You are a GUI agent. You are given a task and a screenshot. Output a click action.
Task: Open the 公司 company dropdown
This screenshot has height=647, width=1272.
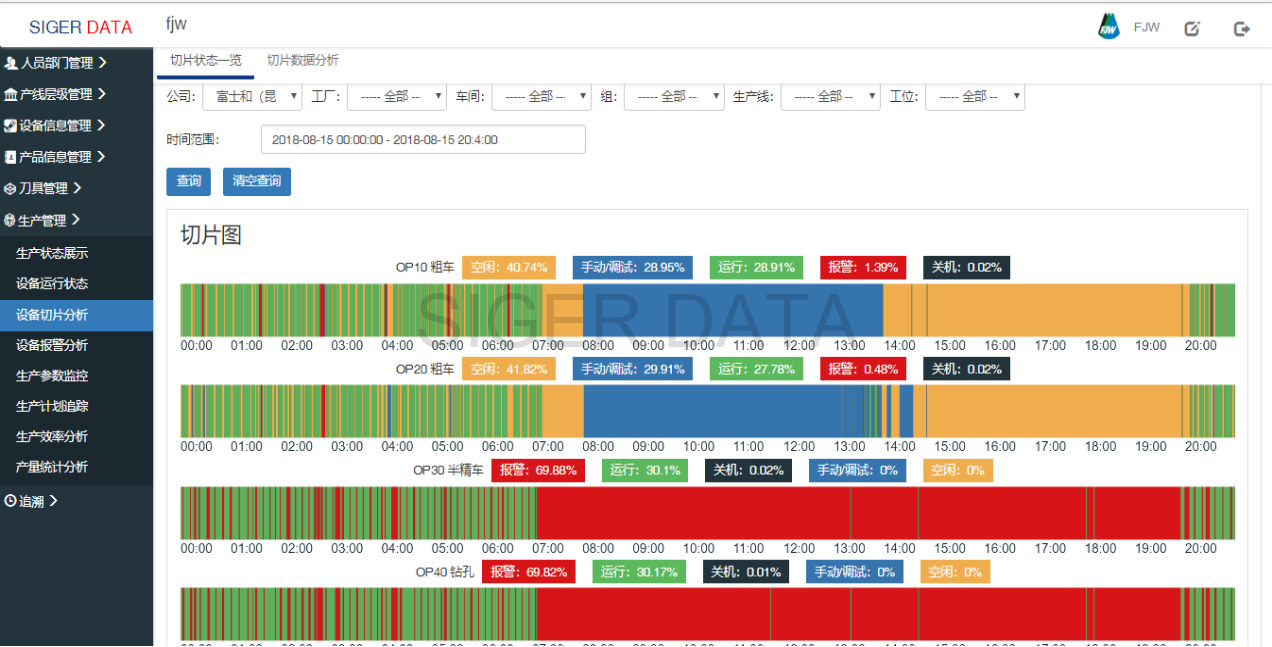point(252,97)
